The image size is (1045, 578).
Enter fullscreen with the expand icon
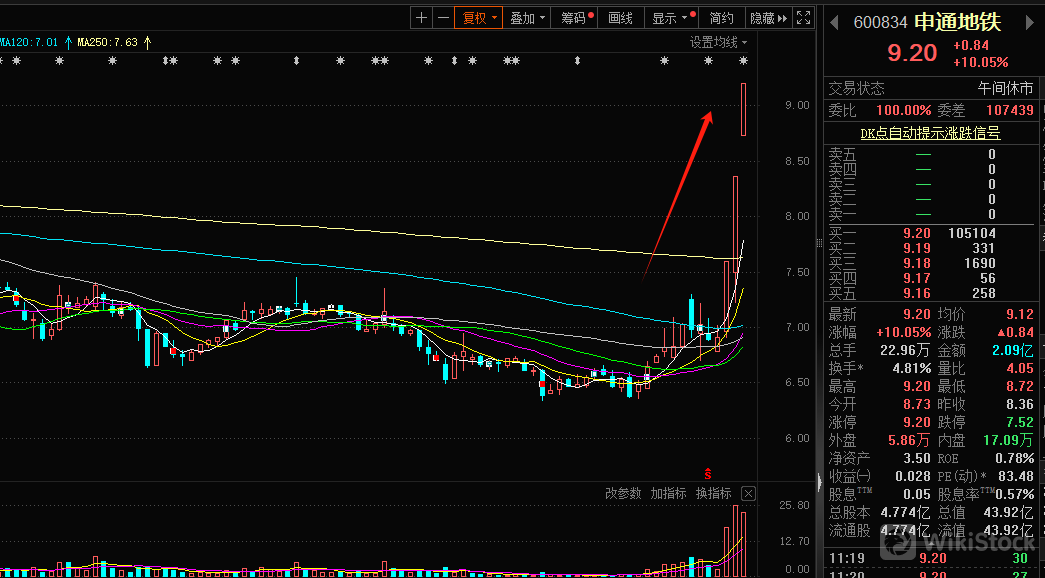(x=804, y=18)
